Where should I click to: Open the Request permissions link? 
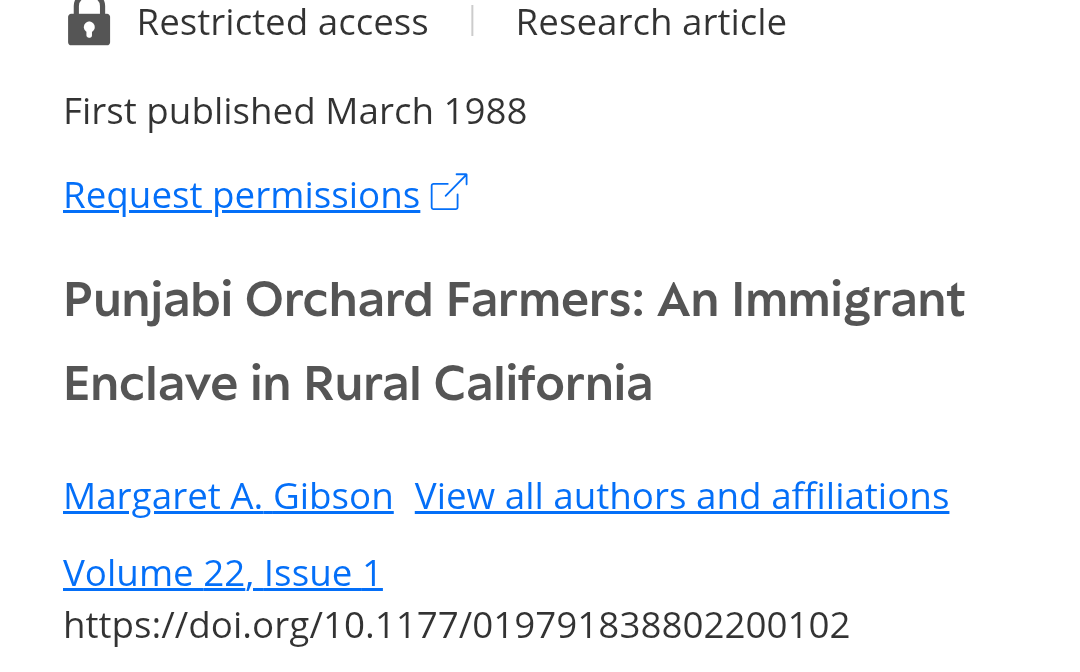pos(242,195)
